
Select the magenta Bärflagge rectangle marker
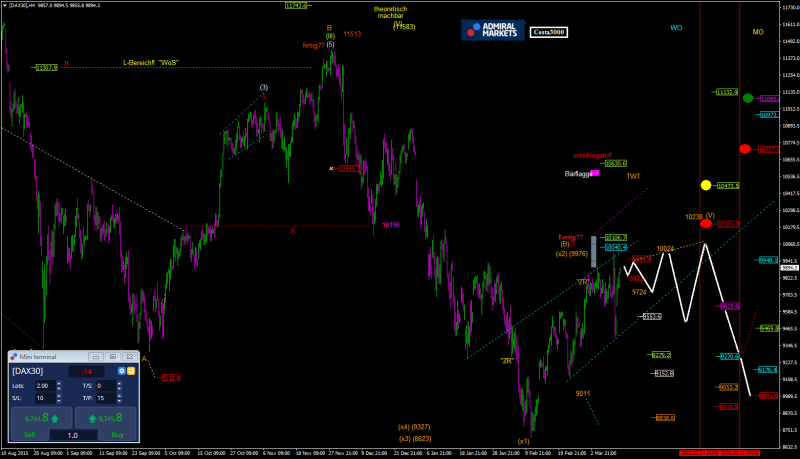click(594, 173)
